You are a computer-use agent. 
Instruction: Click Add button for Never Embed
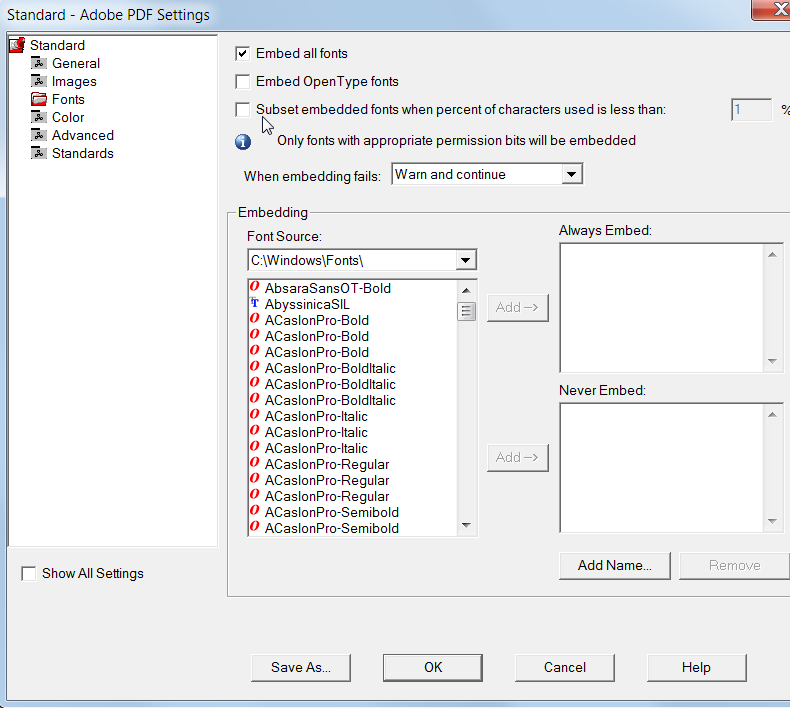(517, 458)
